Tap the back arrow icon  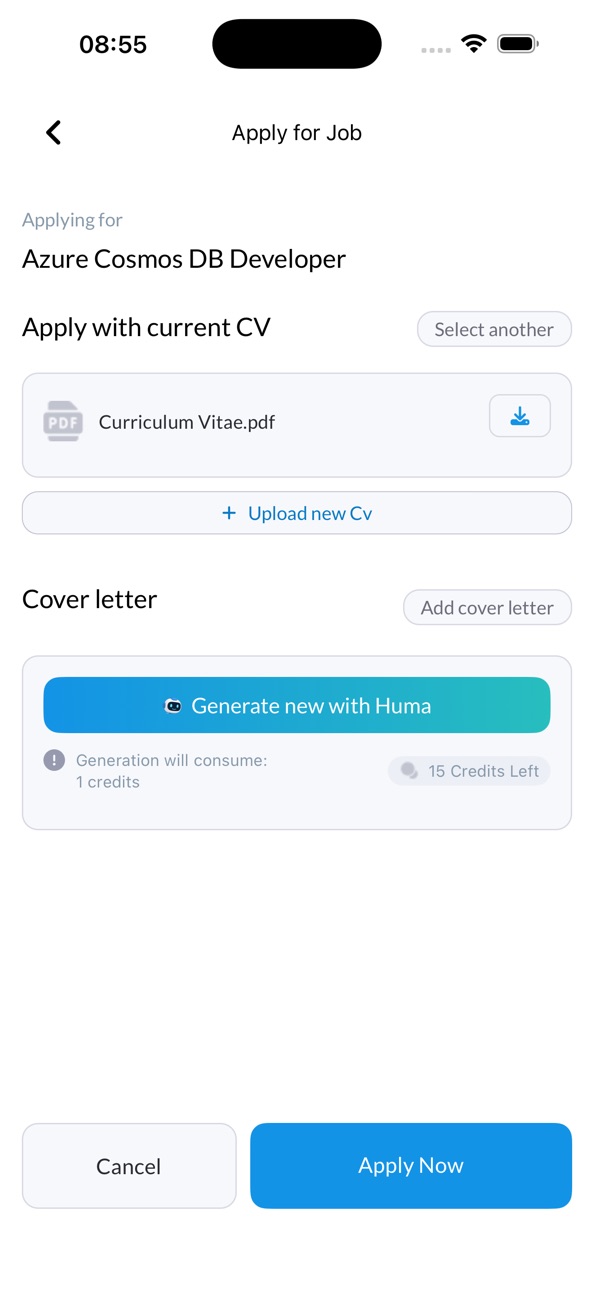tap(54, 132)
